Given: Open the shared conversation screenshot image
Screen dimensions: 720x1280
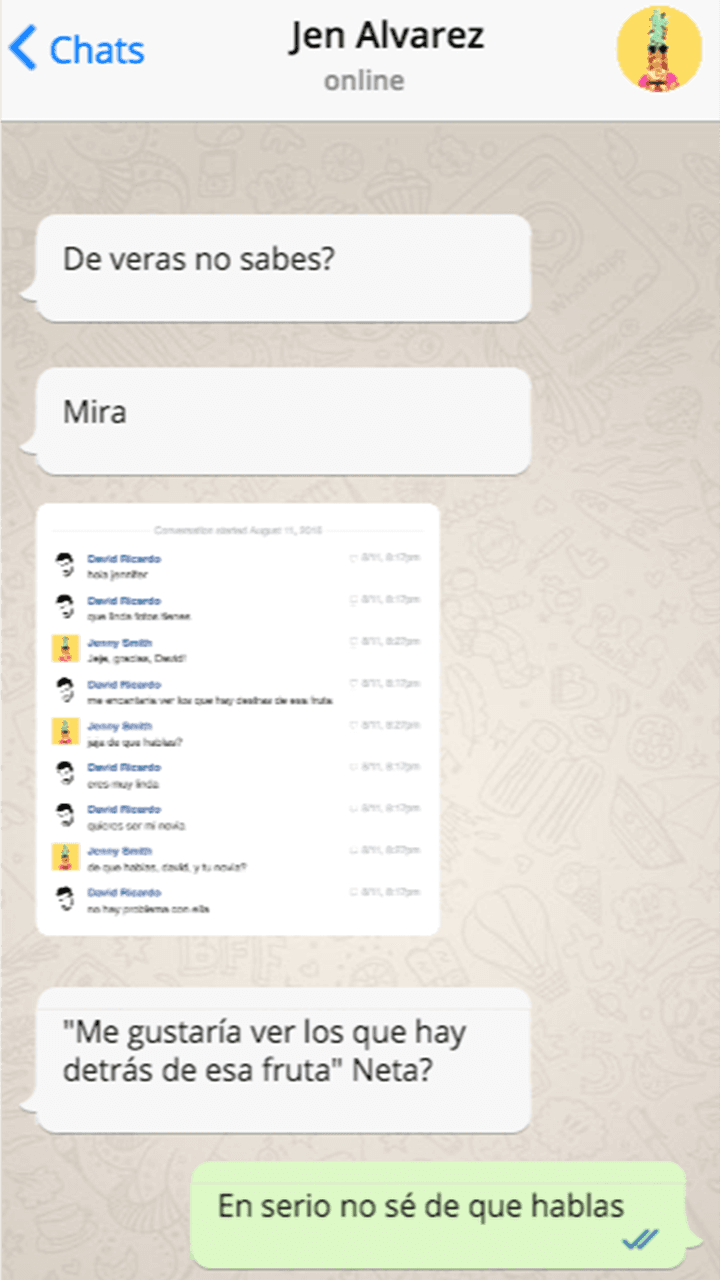Looking at the screenshot, I should click(x=238, y=719).
